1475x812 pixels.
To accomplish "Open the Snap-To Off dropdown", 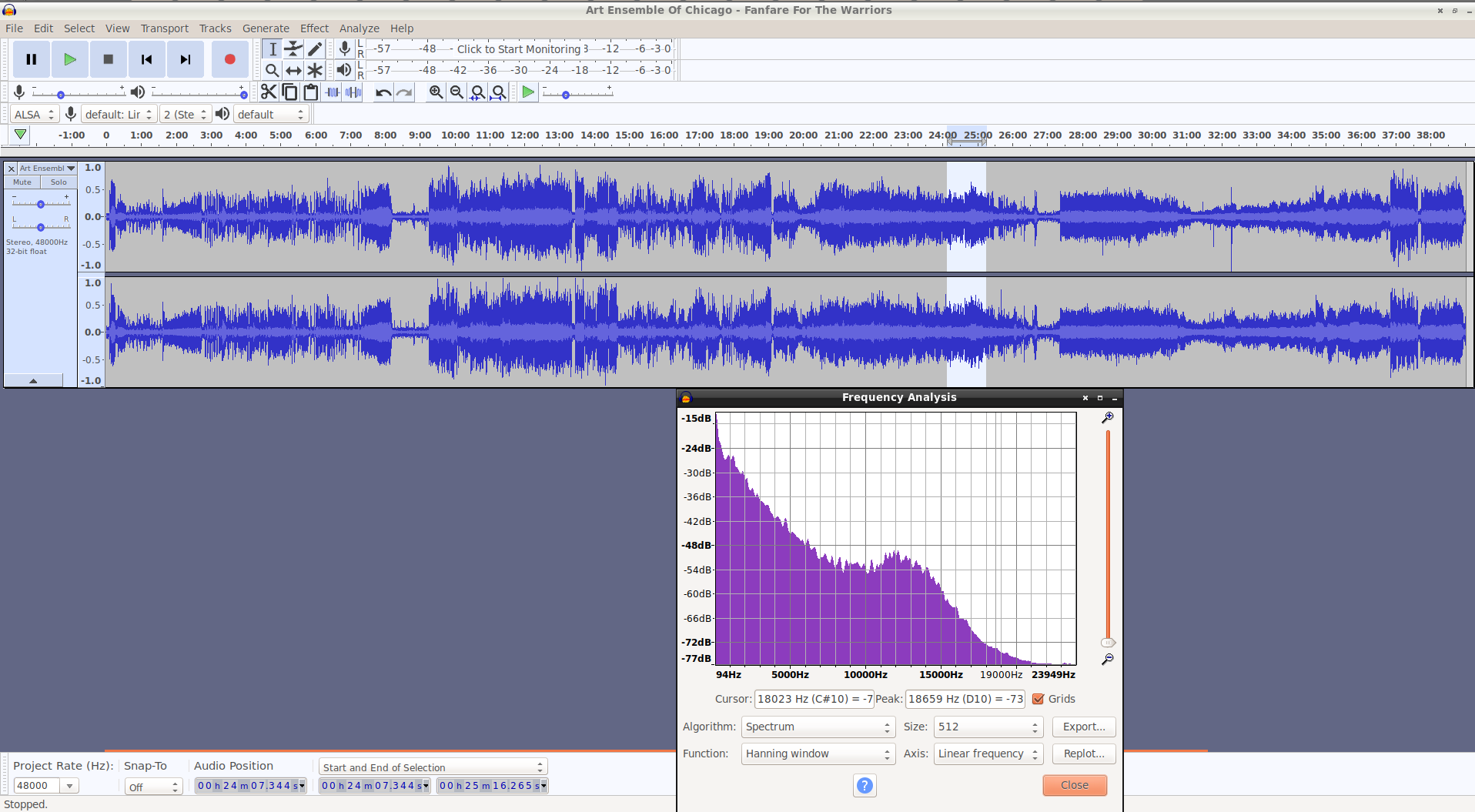I will point(153,787).
